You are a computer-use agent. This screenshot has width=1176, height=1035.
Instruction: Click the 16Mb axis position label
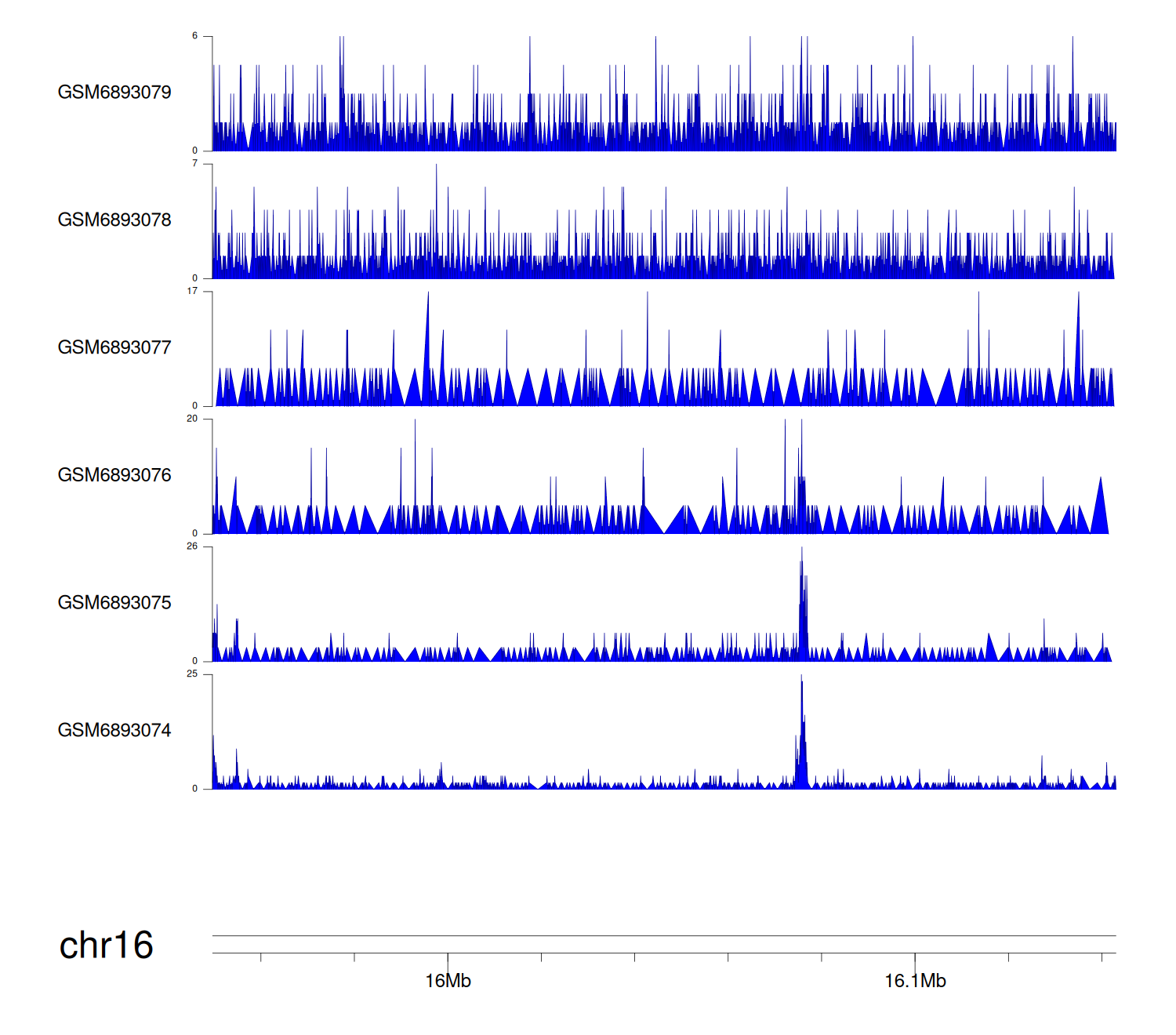[448, 981]
